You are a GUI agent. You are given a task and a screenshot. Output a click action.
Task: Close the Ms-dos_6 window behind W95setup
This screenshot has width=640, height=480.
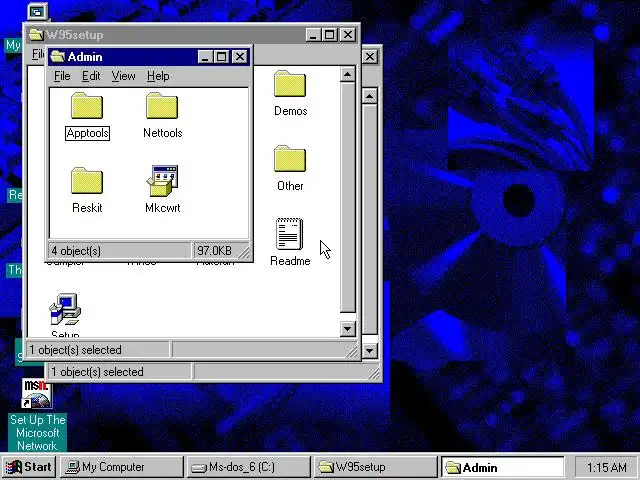370,57
